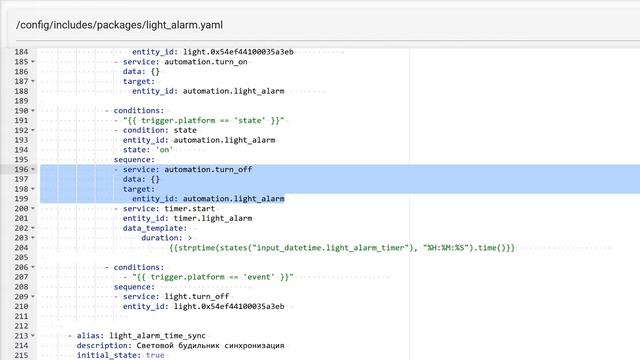Image resolution: width=640 pixels, height=360 pixels.
Task: Click 'light.turn_off' service on line 209
Action: click(x=197, y=297)
